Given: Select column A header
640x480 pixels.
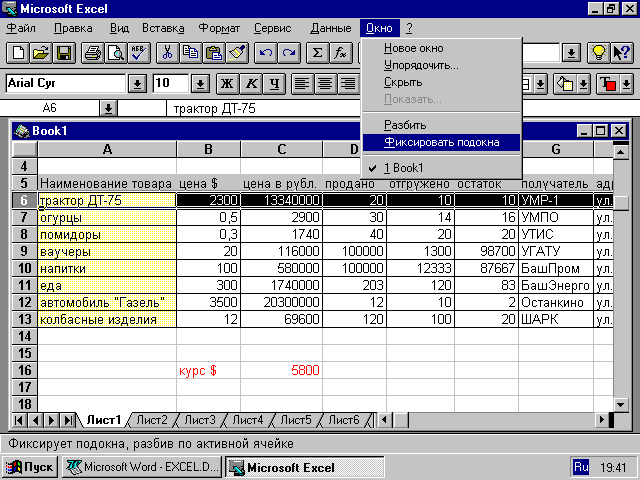Looking at the screenshot, I should click(x=107, y=149).
